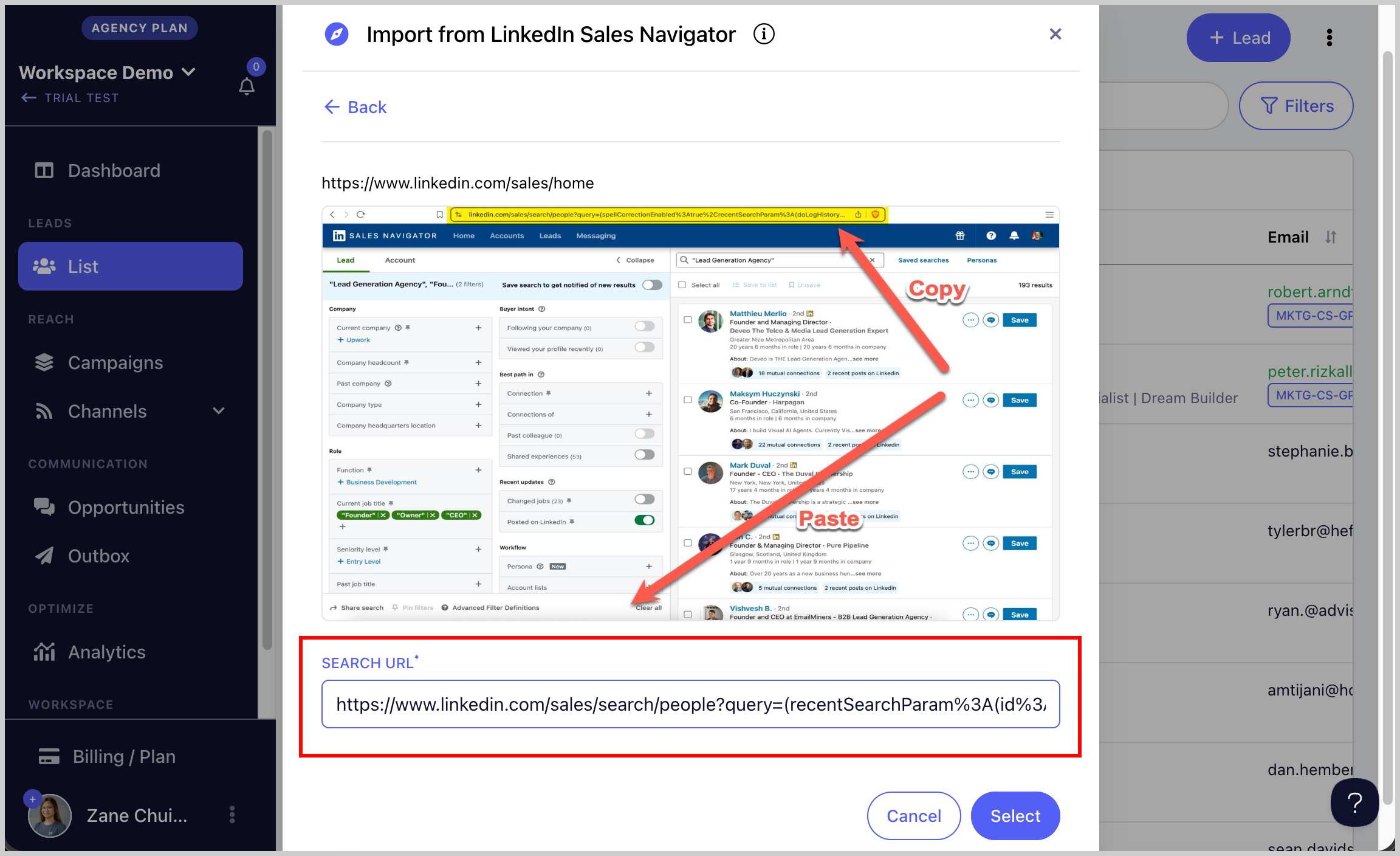The image size is (1400, 856).
Task: Click the dan.hember email cell
Action: coord(1309,770)
